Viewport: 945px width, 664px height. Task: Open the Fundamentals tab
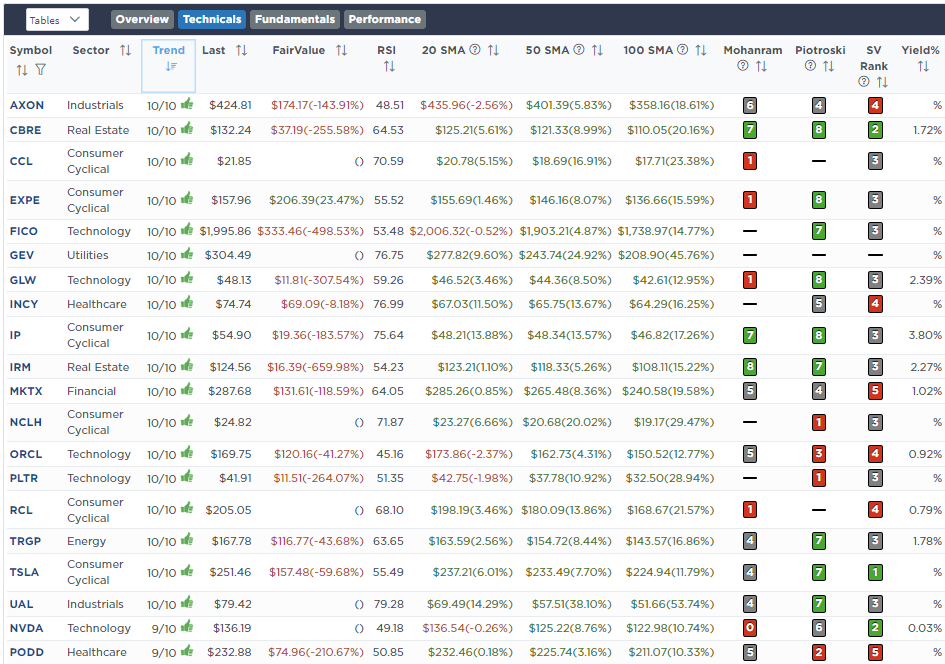pos(295,19)
